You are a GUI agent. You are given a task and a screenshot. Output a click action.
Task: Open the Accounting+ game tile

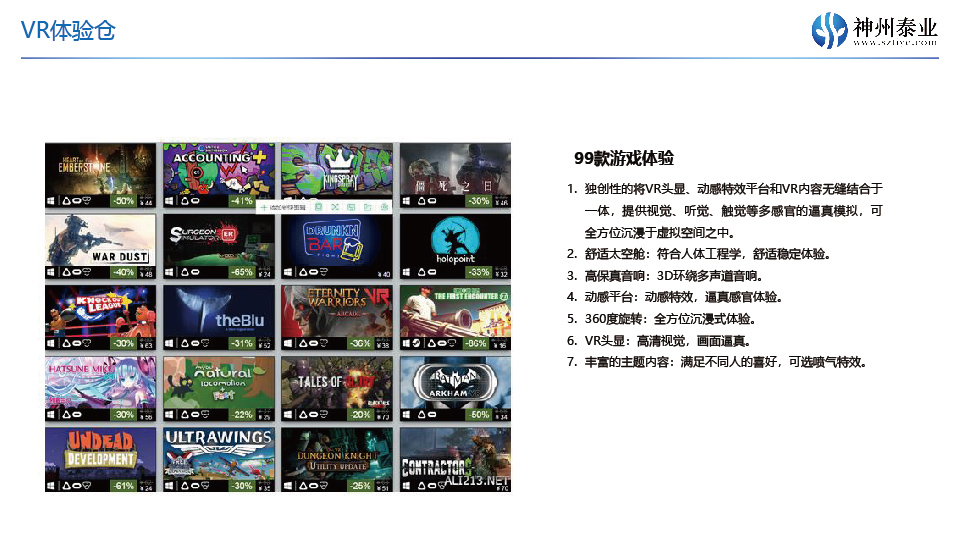[219, 175]
